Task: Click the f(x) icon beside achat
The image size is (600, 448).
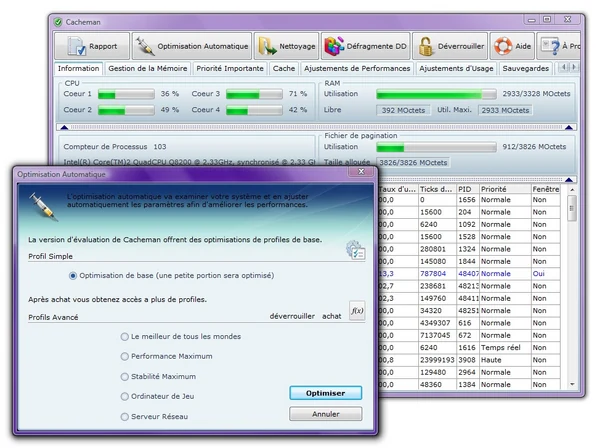Action: [x=357, y=310]
